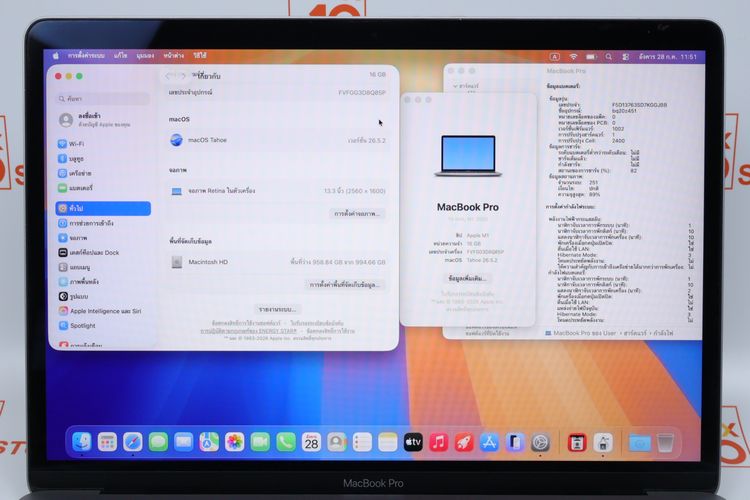Open Messages from the Dock
Screen dimensions: 750x500
click(158, 442)
